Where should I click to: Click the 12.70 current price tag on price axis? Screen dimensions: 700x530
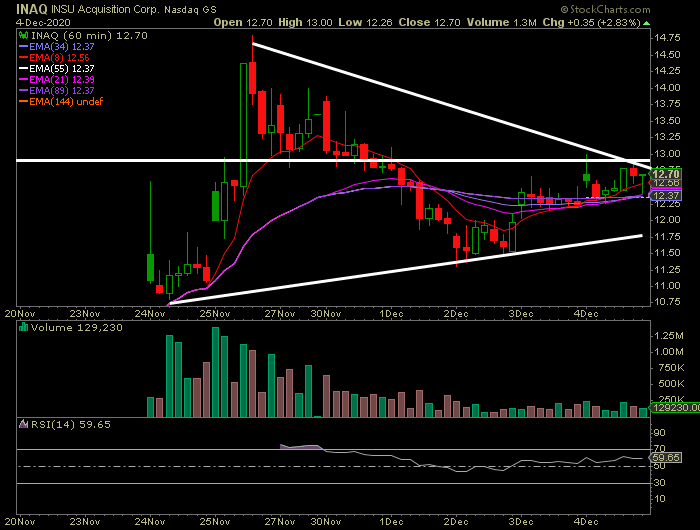pos(666,174)
